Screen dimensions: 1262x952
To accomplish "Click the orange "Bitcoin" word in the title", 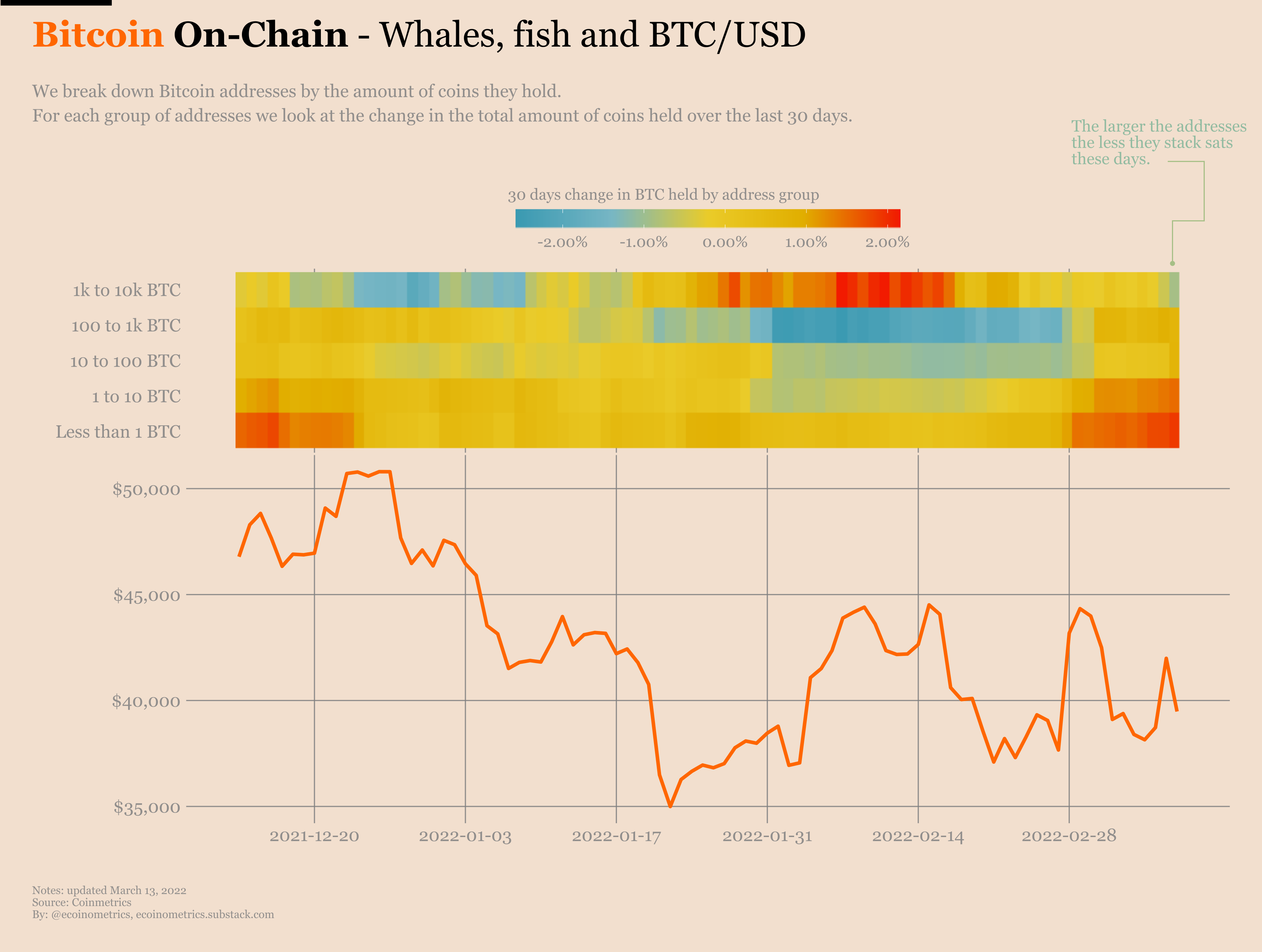I will pyautogui.click(x=98, y=35).
